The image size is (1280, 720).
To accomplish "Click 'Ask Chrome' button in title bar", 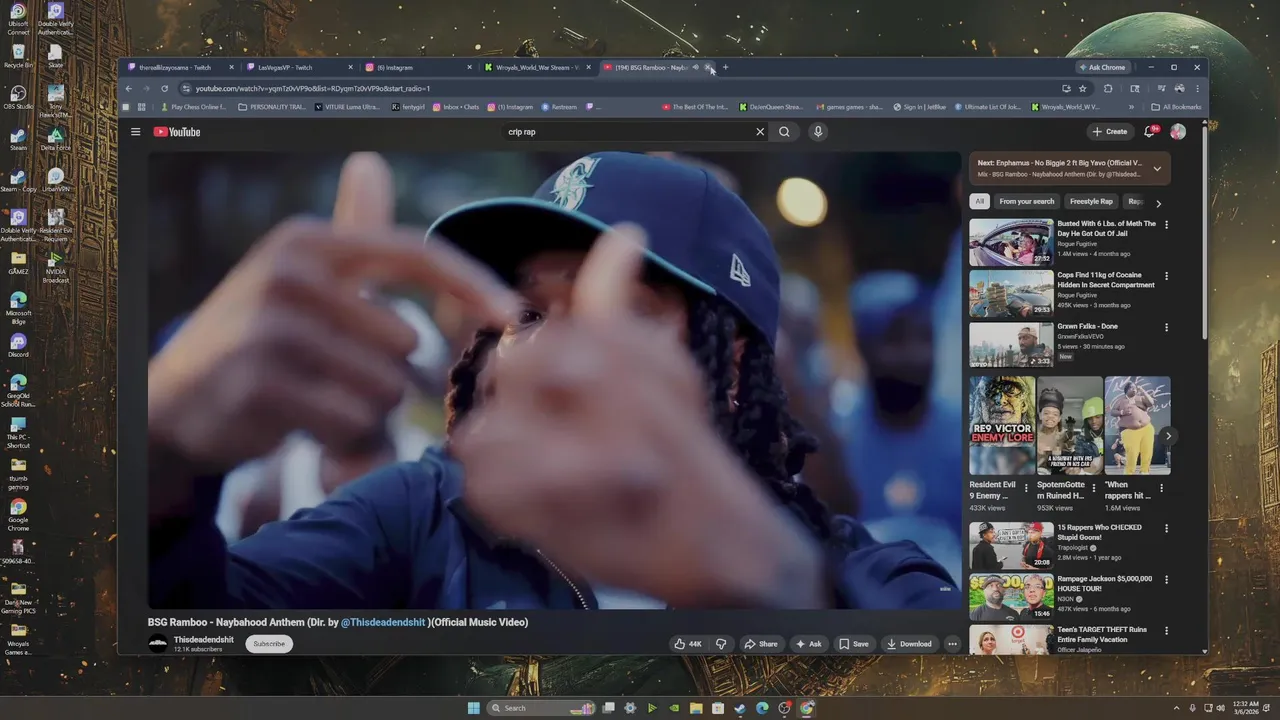I will [1102, 67].
